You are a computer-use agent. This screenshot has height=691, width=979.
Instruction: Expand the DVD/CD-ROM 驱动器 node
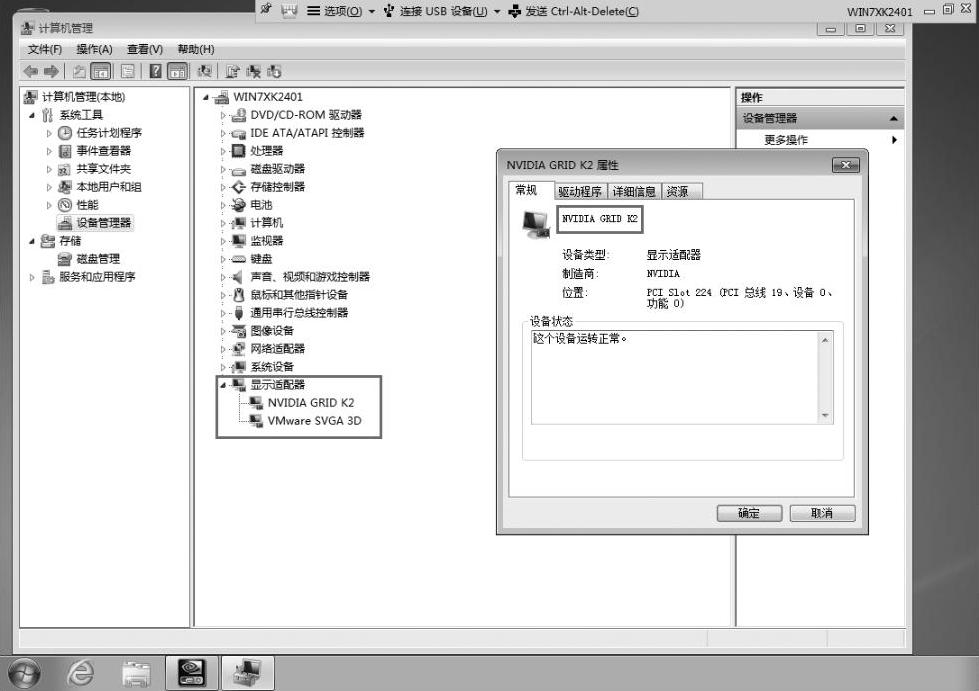223,115
